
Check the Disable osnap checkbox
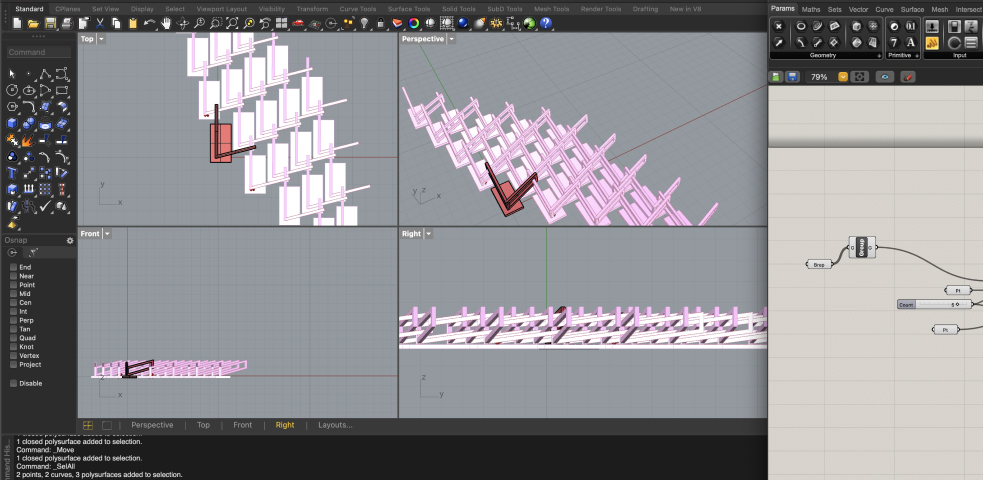pyautogui.click(x=14, y=383)
